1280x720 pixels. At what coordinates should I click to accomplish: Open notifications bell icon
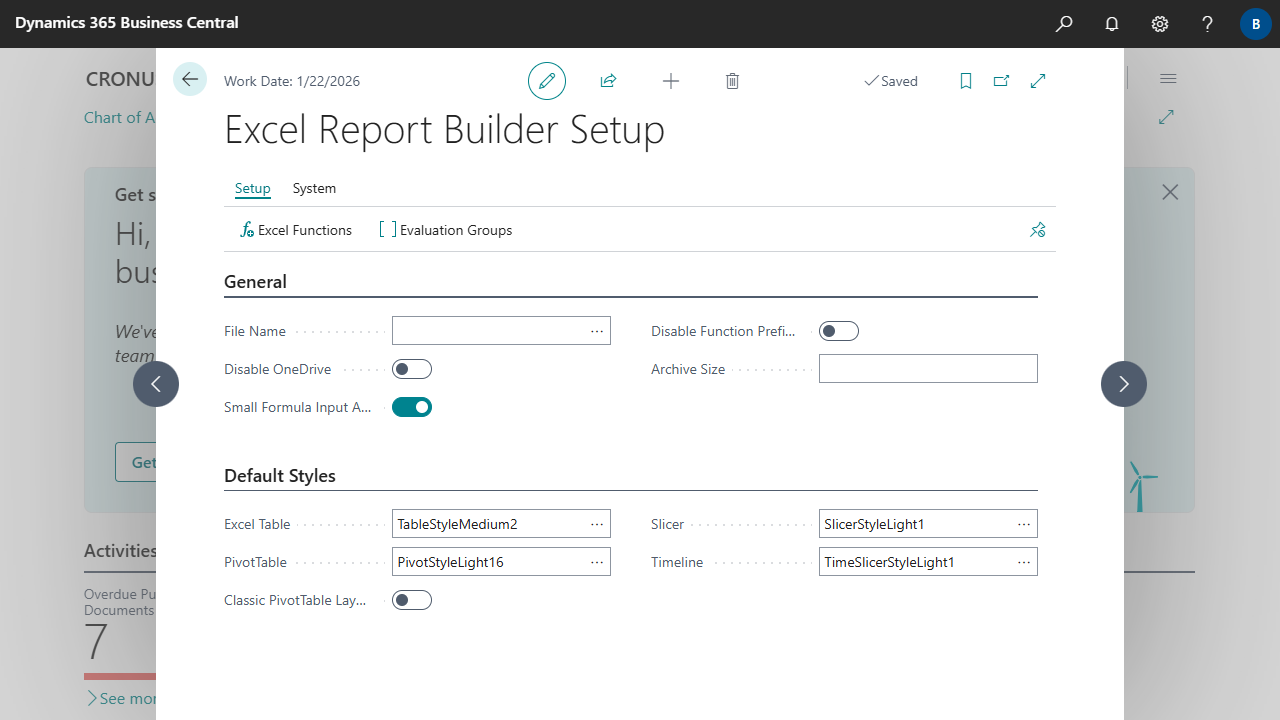pyautogui.click(x=1112, y=24)
